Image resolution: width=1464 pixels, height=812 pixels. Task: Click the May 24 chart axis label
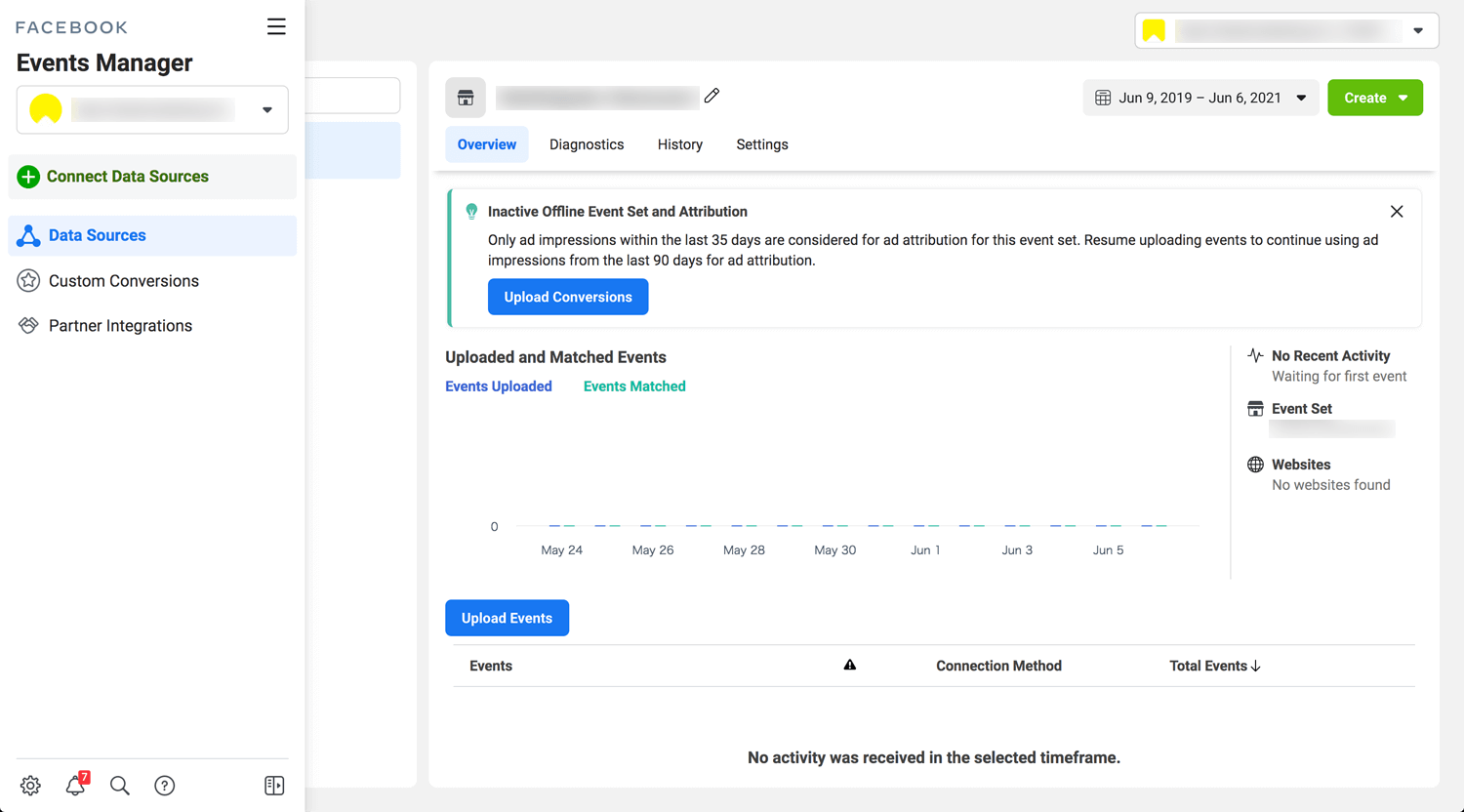click(561, 550)
